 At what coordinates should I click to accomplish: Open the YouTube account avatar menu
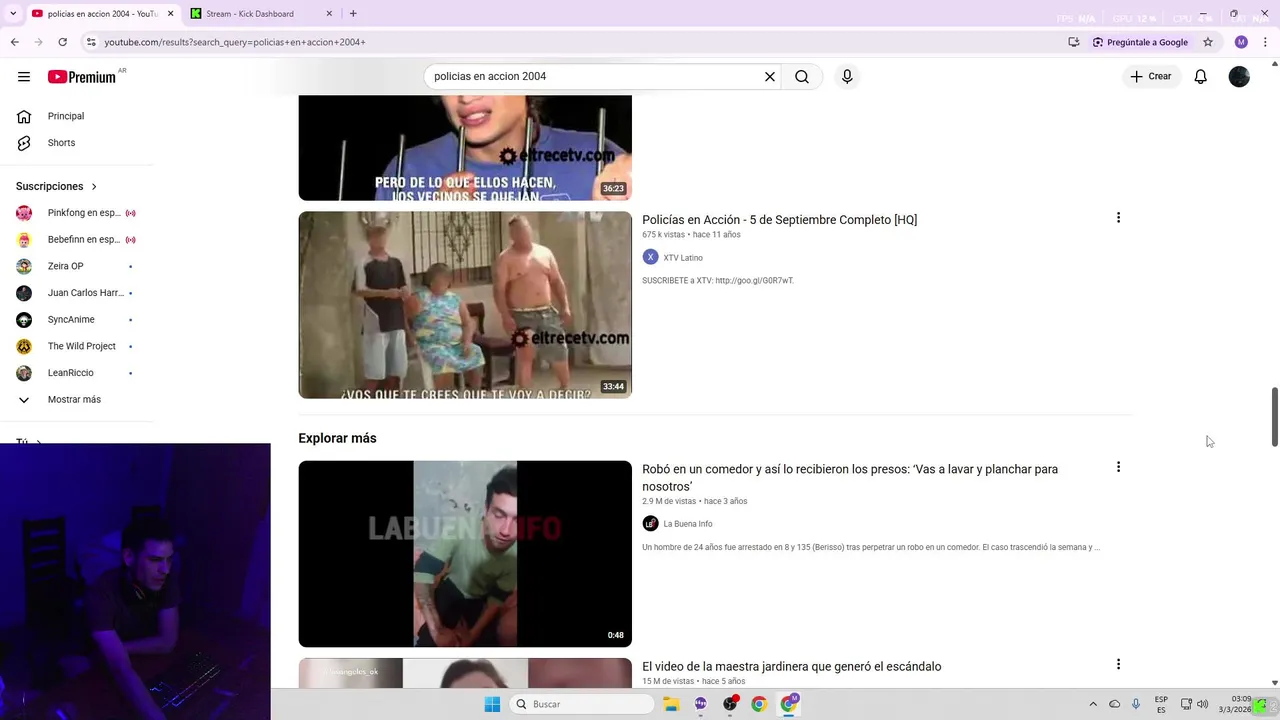1239,77
